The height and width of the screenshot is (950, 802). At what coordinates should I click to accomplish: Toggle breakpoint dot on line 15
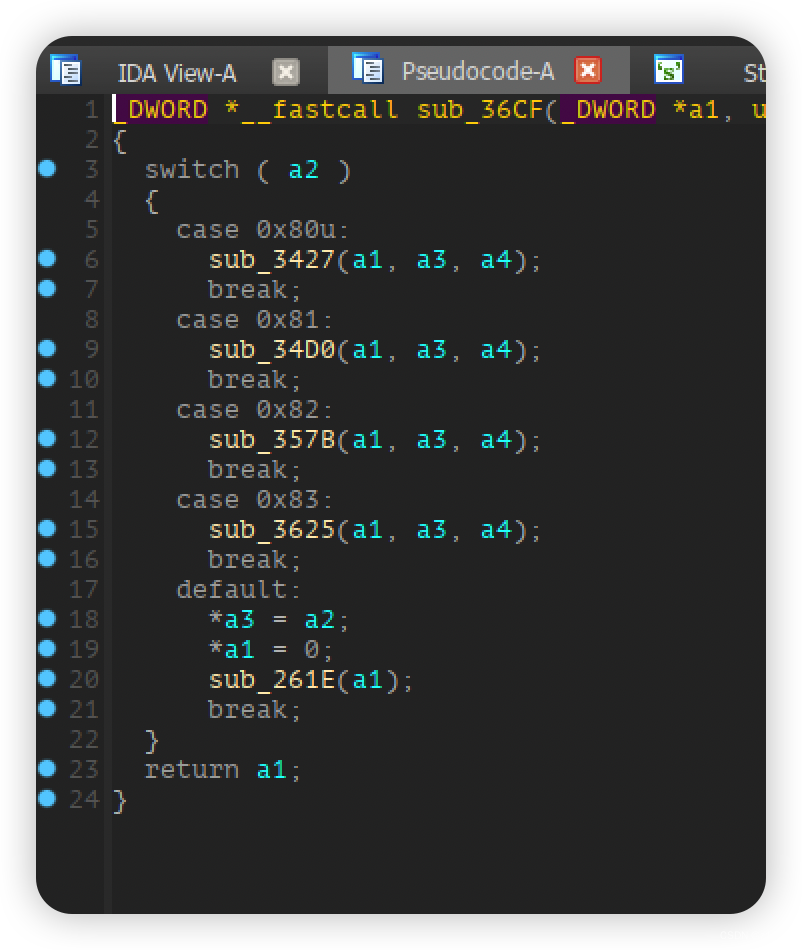coord(47,528)
